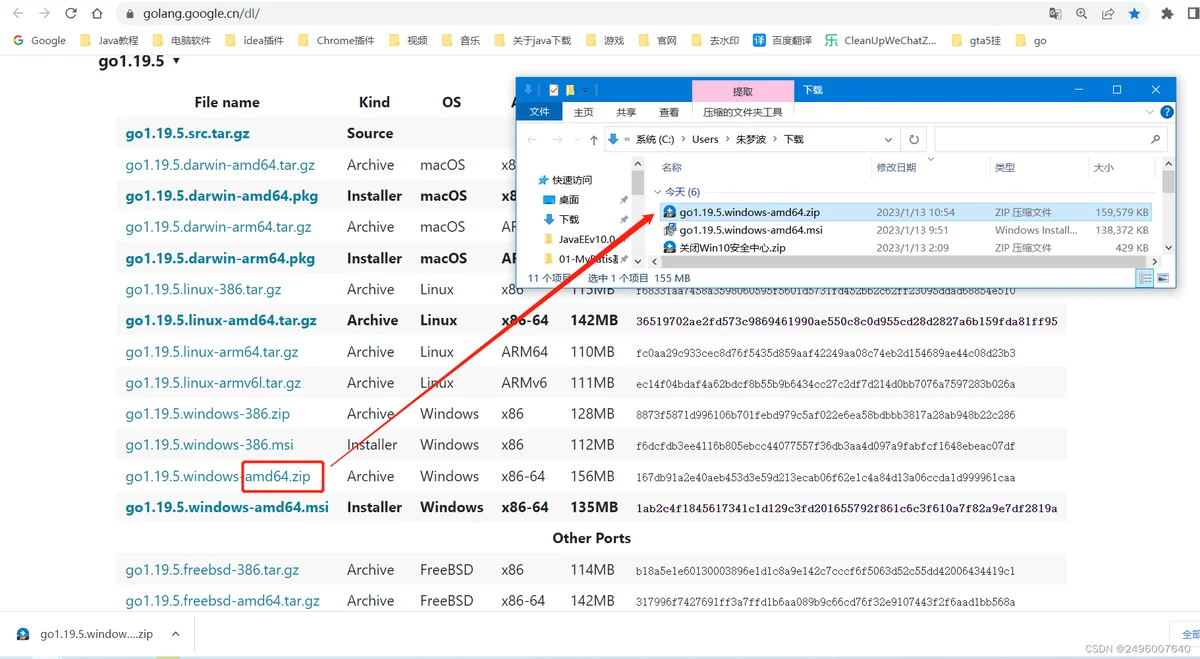Download go1.19.5.linux-arm64.tar.gz
This screenshot has height=659, width=1200.
(x=212, y=352)
